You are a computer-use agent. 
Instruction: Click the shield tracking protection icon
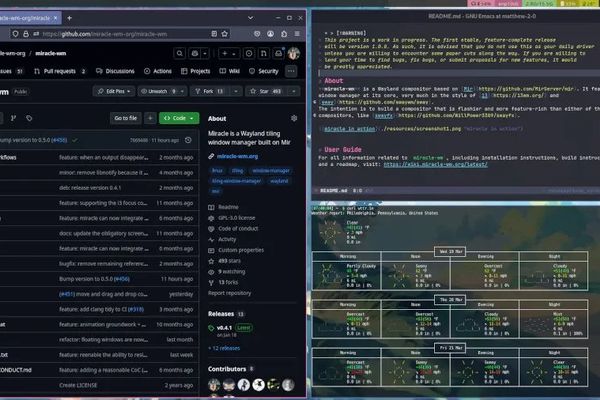point(15,34)
